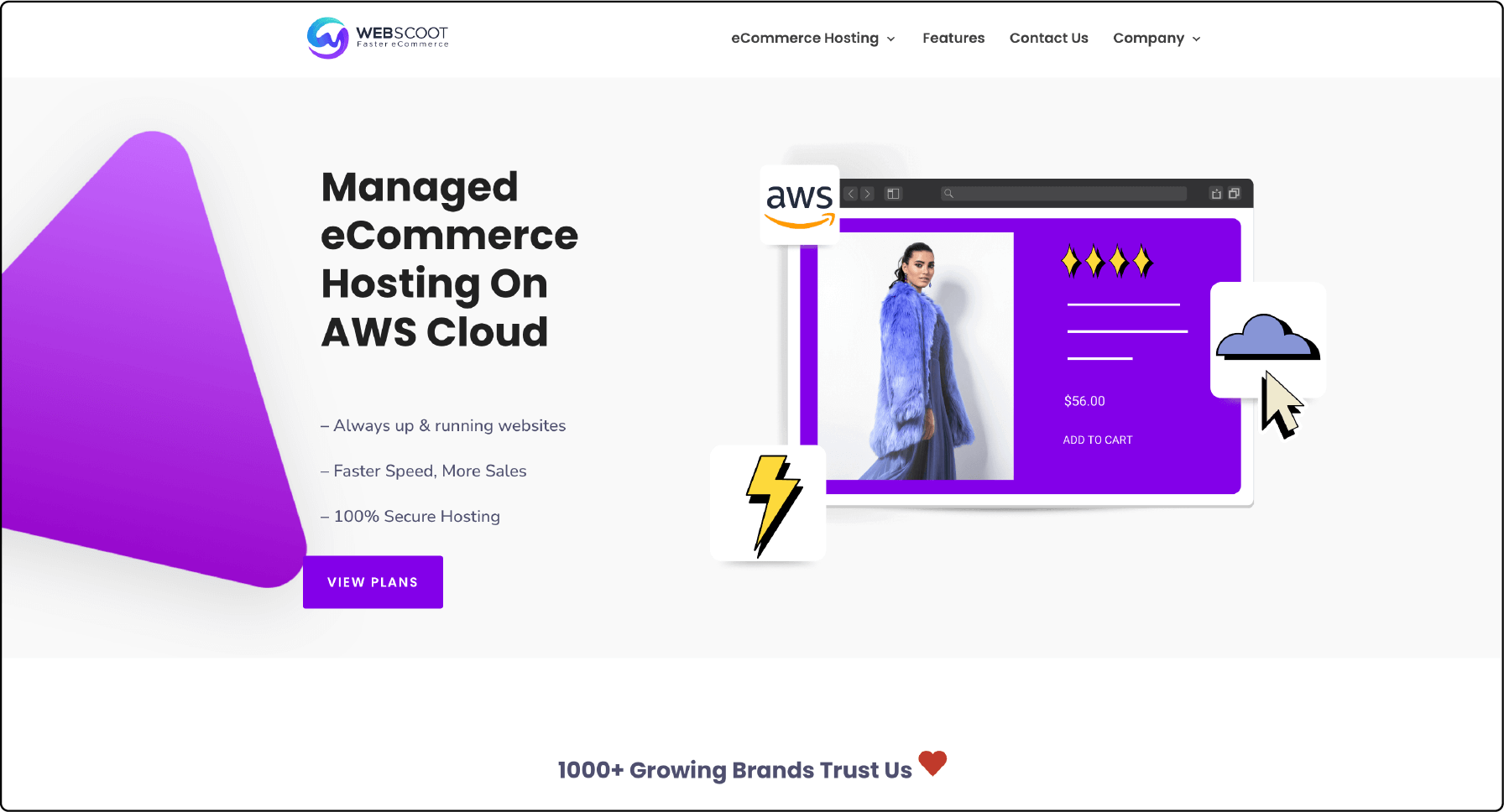This screenshot has height=812, width=1504.
Task: Click 'Faster Speed, More Sales' text
Action: (430, 471)
